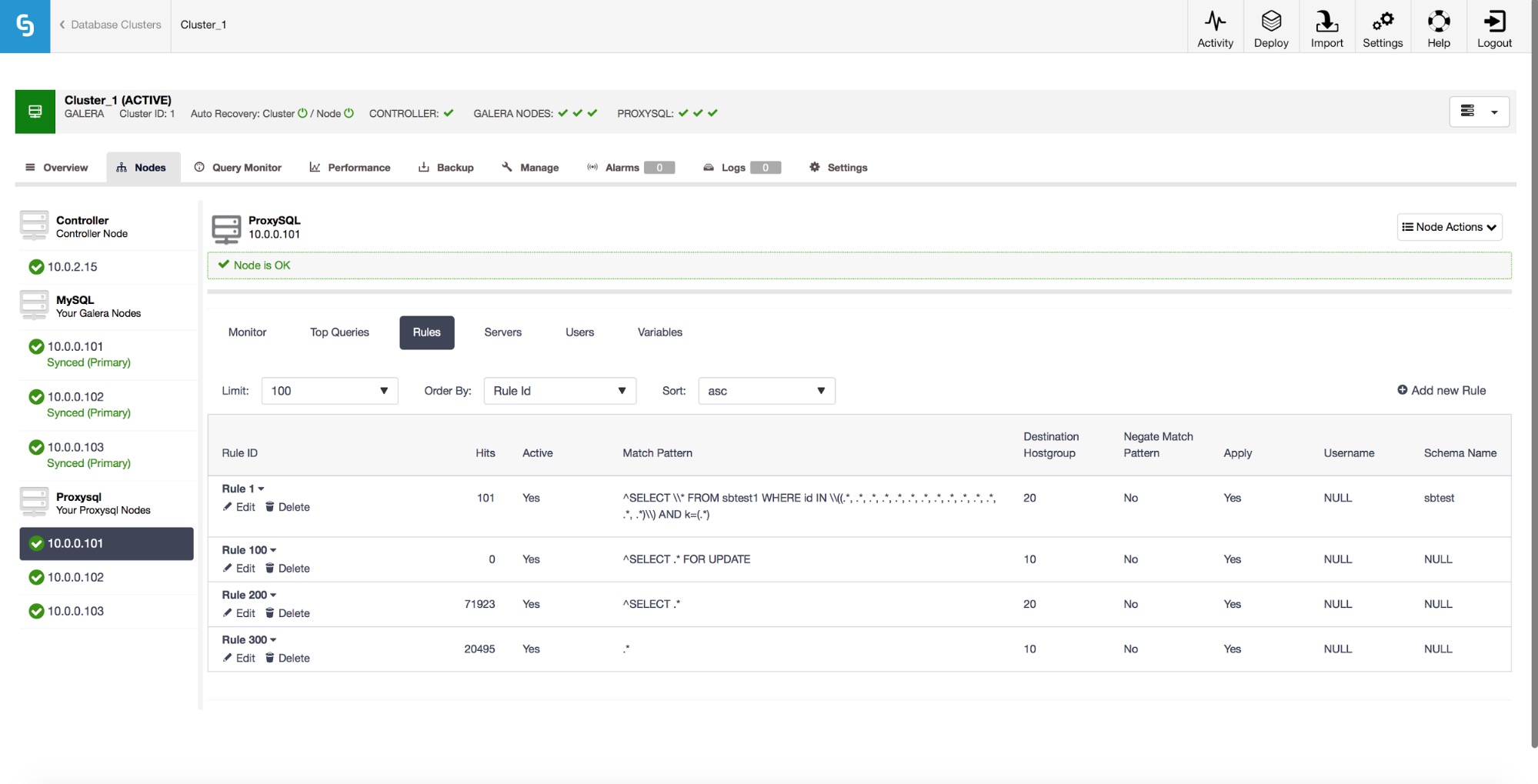Edit Rule 200

(x=239, y=613)
